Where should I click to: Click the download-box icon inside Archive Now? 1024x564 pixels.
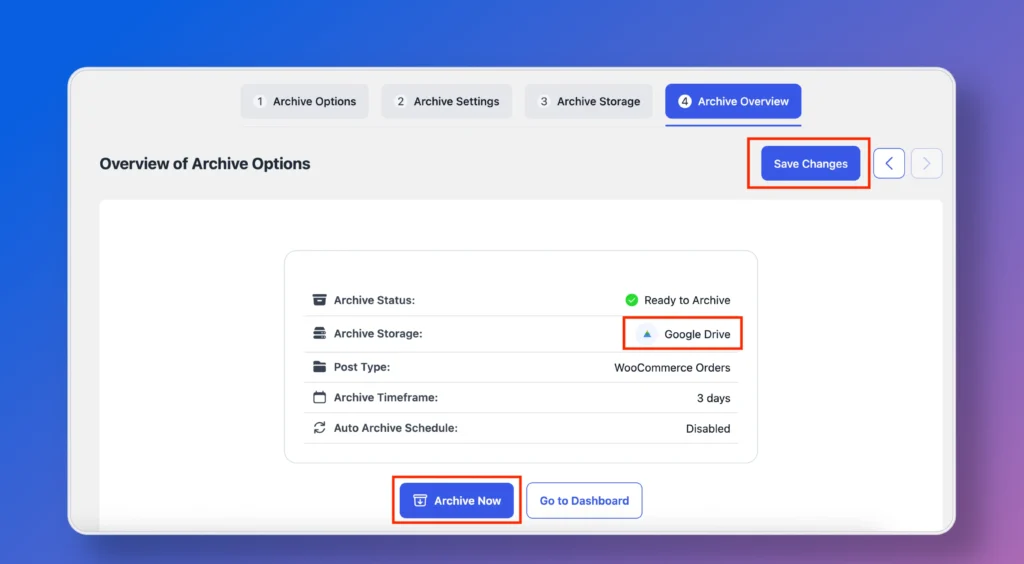[x=420, y=501]
